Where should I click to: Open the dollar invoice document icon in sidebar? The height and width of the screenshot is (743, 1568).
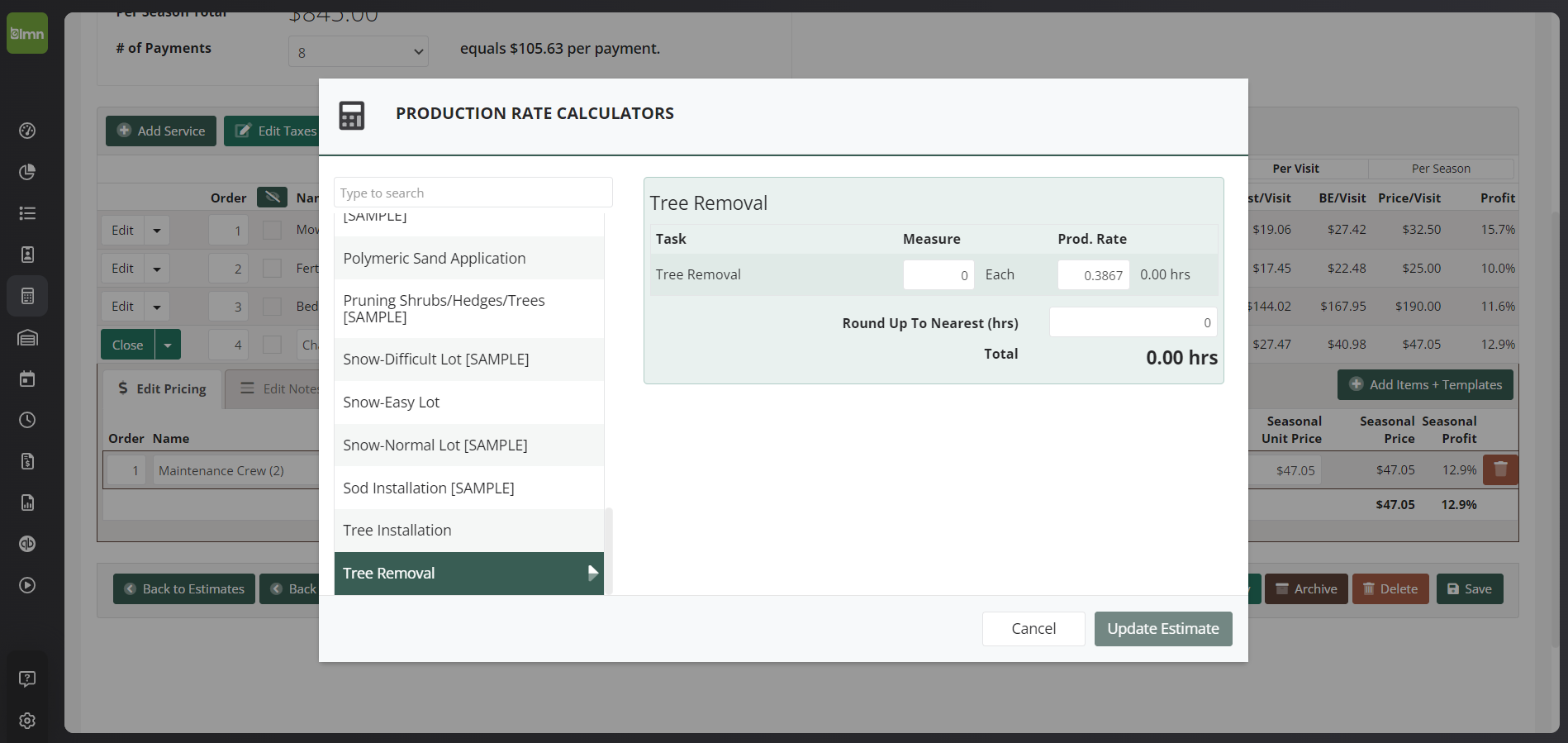(x=27, y=461)
